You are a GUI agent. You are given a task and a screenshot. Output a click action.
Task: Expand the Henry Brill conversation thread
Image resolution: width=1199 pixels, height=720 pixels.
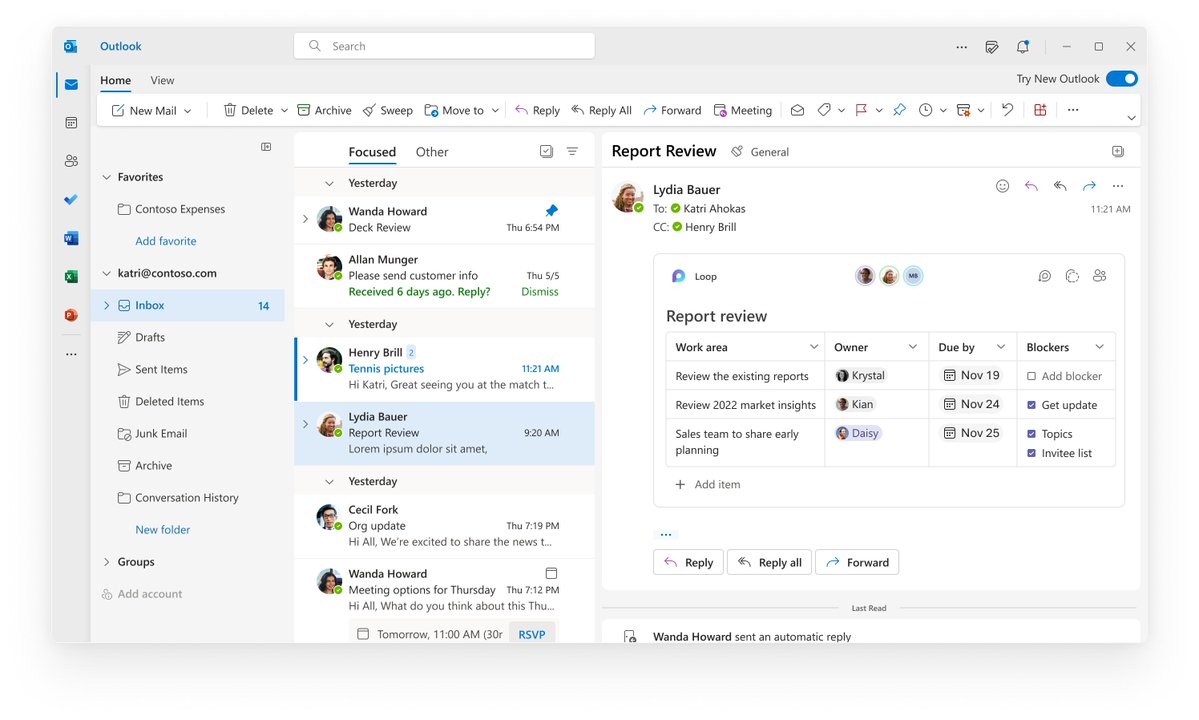pyautogui.click(x=305, y=360)
